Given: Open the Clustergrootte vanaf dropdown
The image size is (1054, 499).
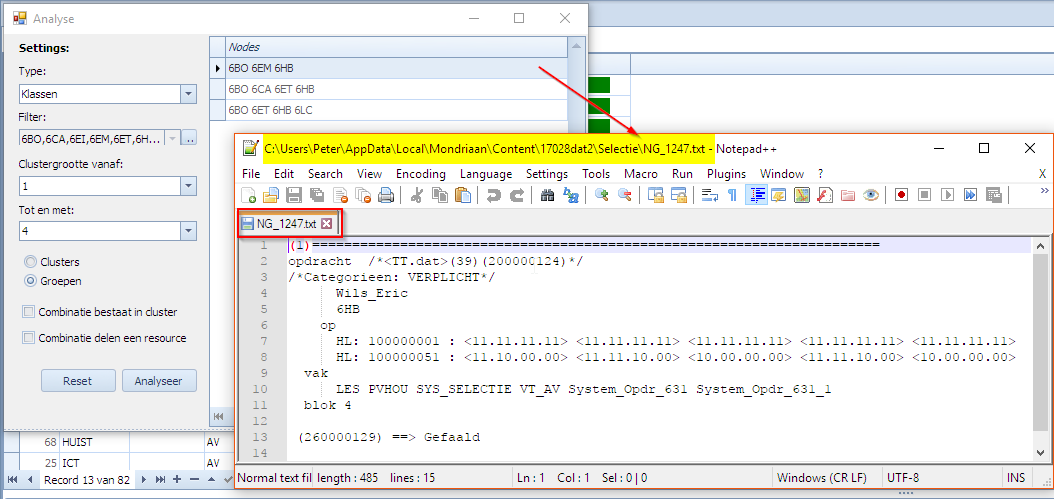Looking at the screenshot, I should 188,186.
